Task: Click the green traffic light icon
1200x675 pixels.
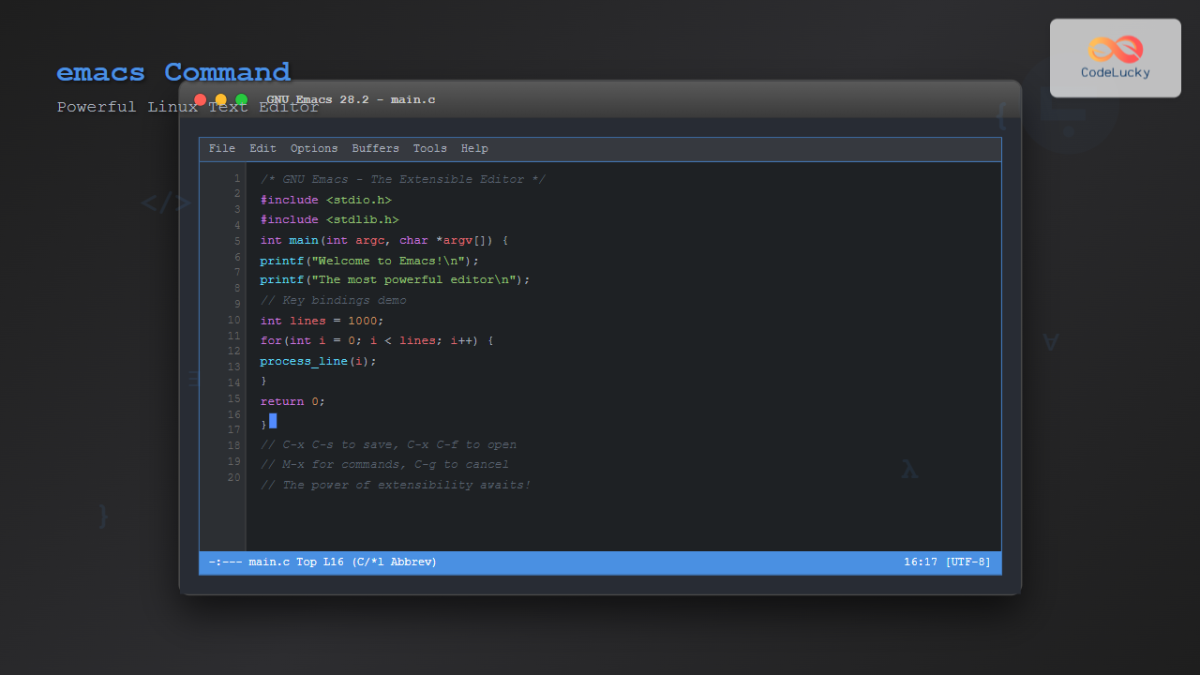Action: tap(240, 99)
